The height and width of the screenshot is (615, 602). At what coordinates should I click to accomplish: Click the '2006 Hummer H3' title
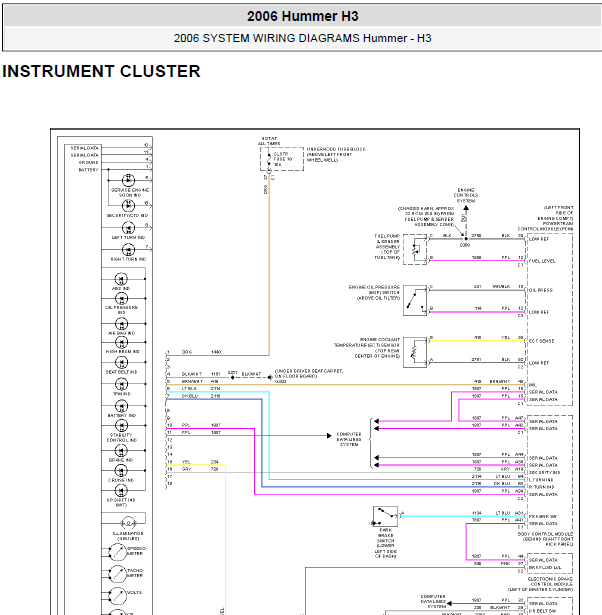click(x=302, y=16)
